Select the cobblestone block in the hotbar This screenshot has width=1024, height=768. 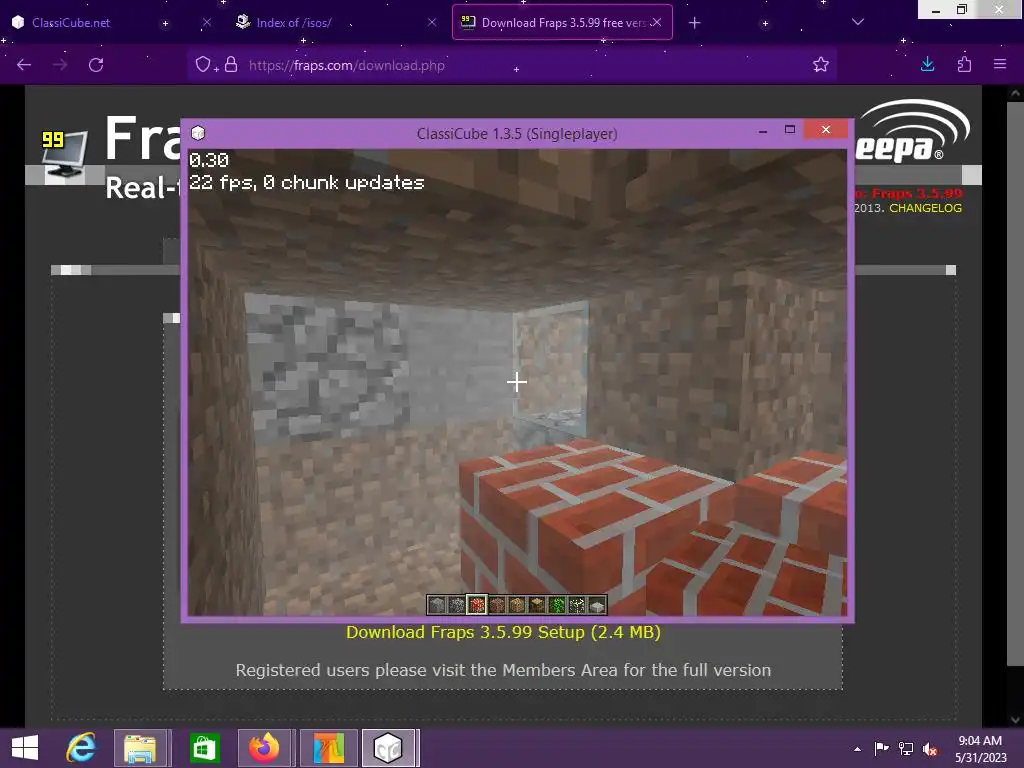point(457,605)
